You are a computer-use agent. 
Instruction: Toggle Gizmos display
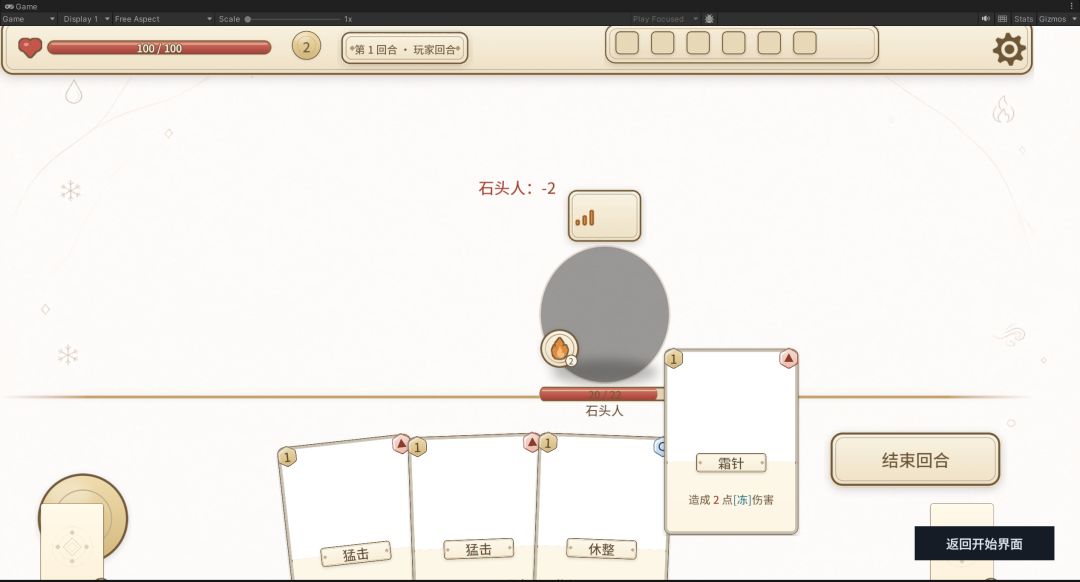point(1052,19)
